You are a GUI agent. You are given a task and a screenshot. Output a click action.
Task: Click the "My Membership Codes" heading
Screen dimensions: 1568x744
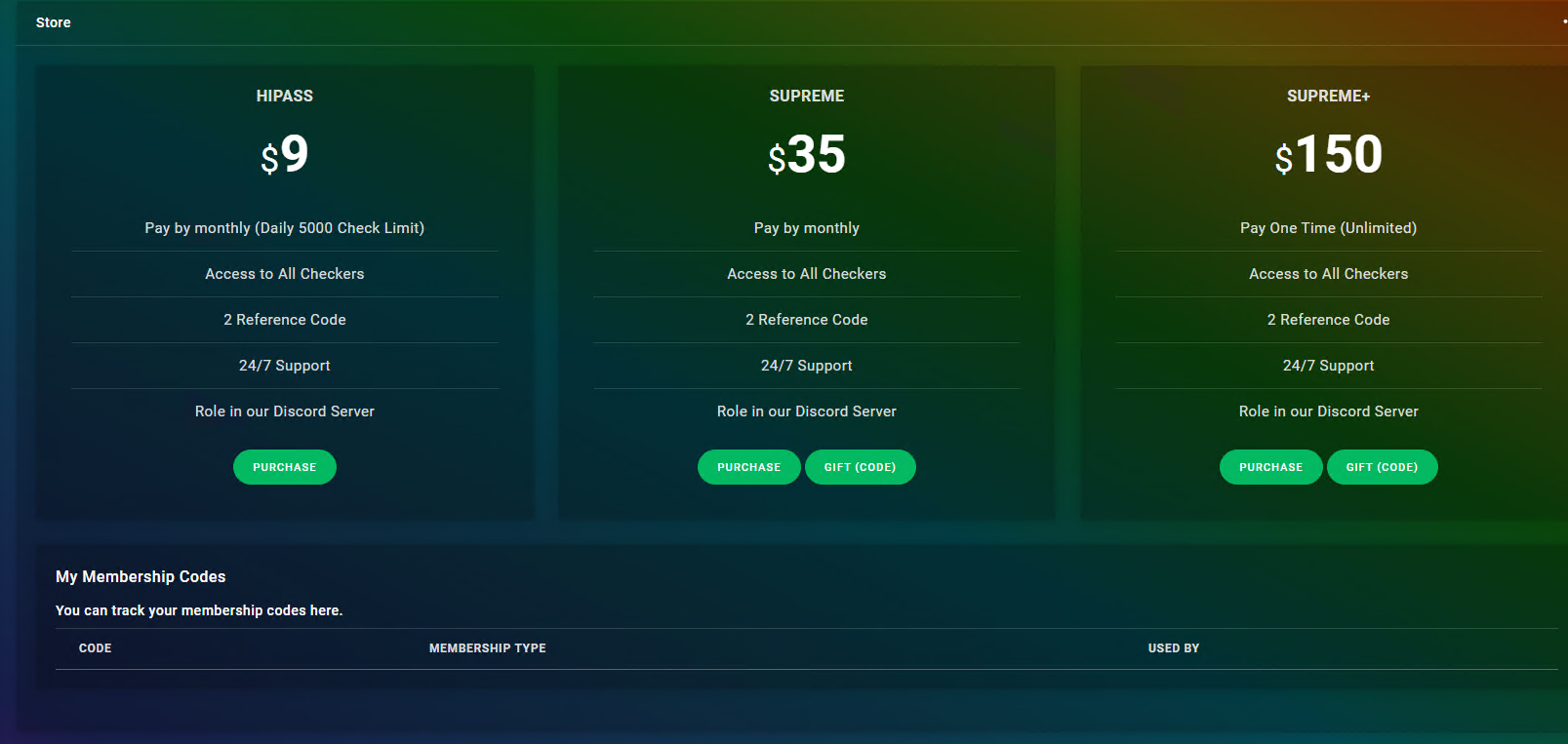click(141, 577)
